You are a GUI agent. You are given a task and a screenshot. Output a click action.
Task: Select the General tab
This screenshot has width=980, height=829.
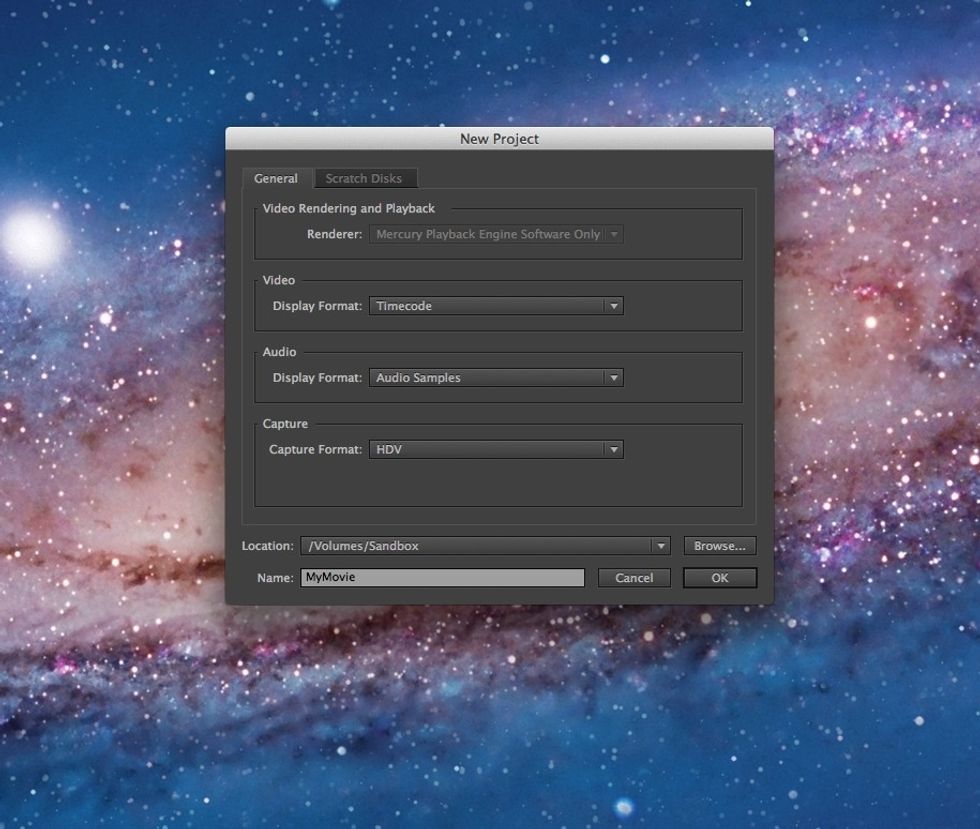click(x=276, y=179)
